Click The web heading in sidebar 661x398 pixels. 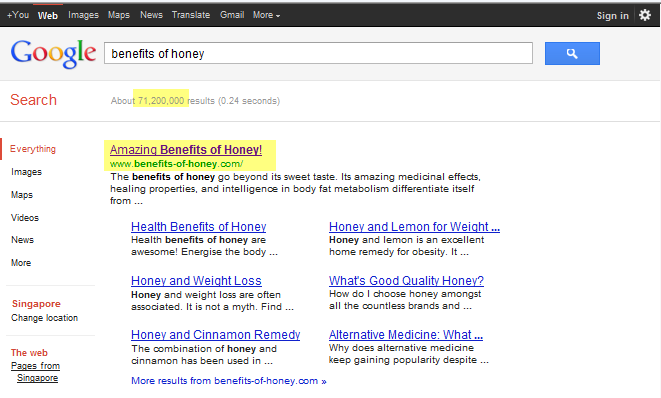[x=29, y=353]
